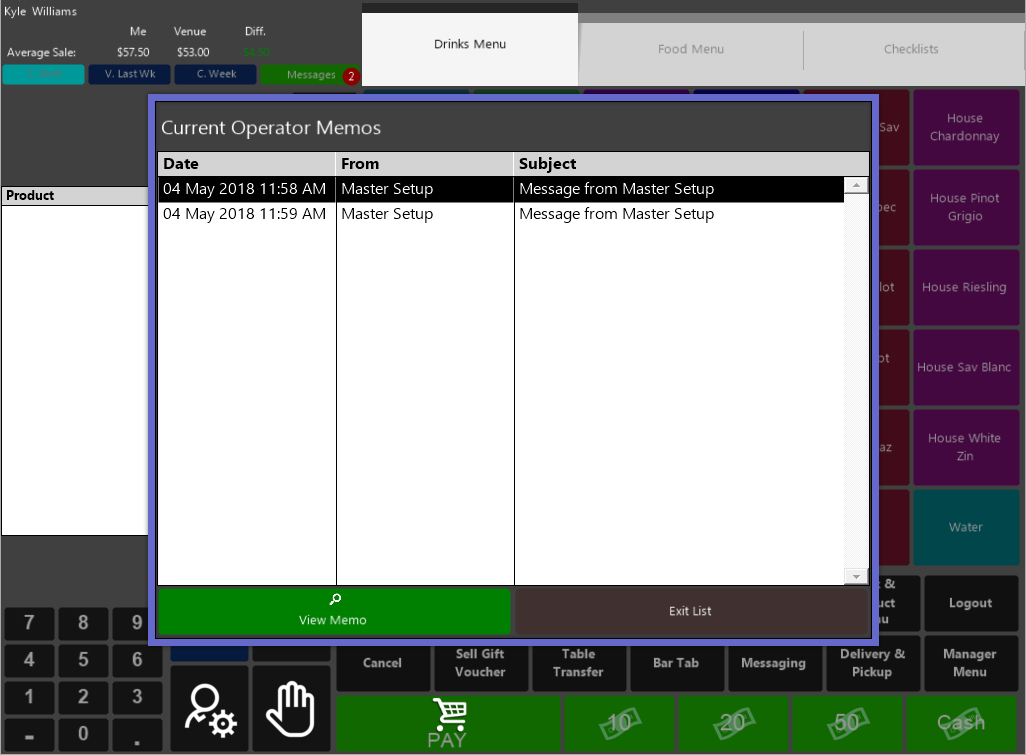The width and height of the screenshot is (1026, 755).
Task: Click Exit List button
Action: pos(690,611)
